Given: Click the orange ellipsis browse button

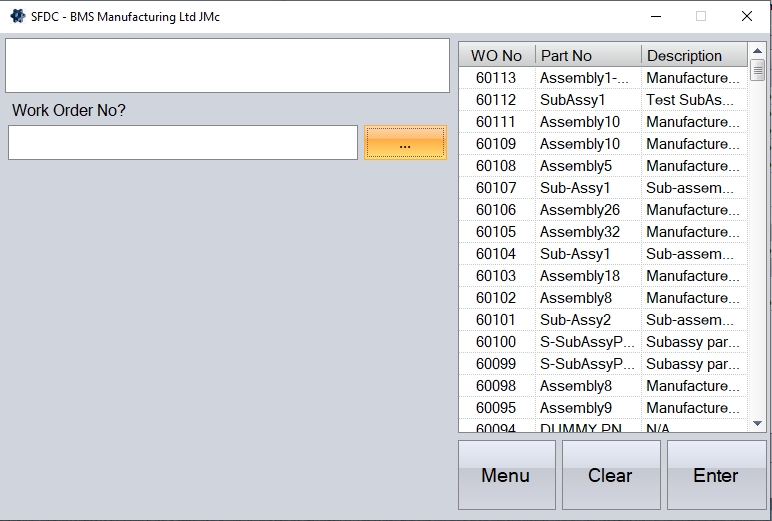Looking at the screenshot, I should 405,143.
